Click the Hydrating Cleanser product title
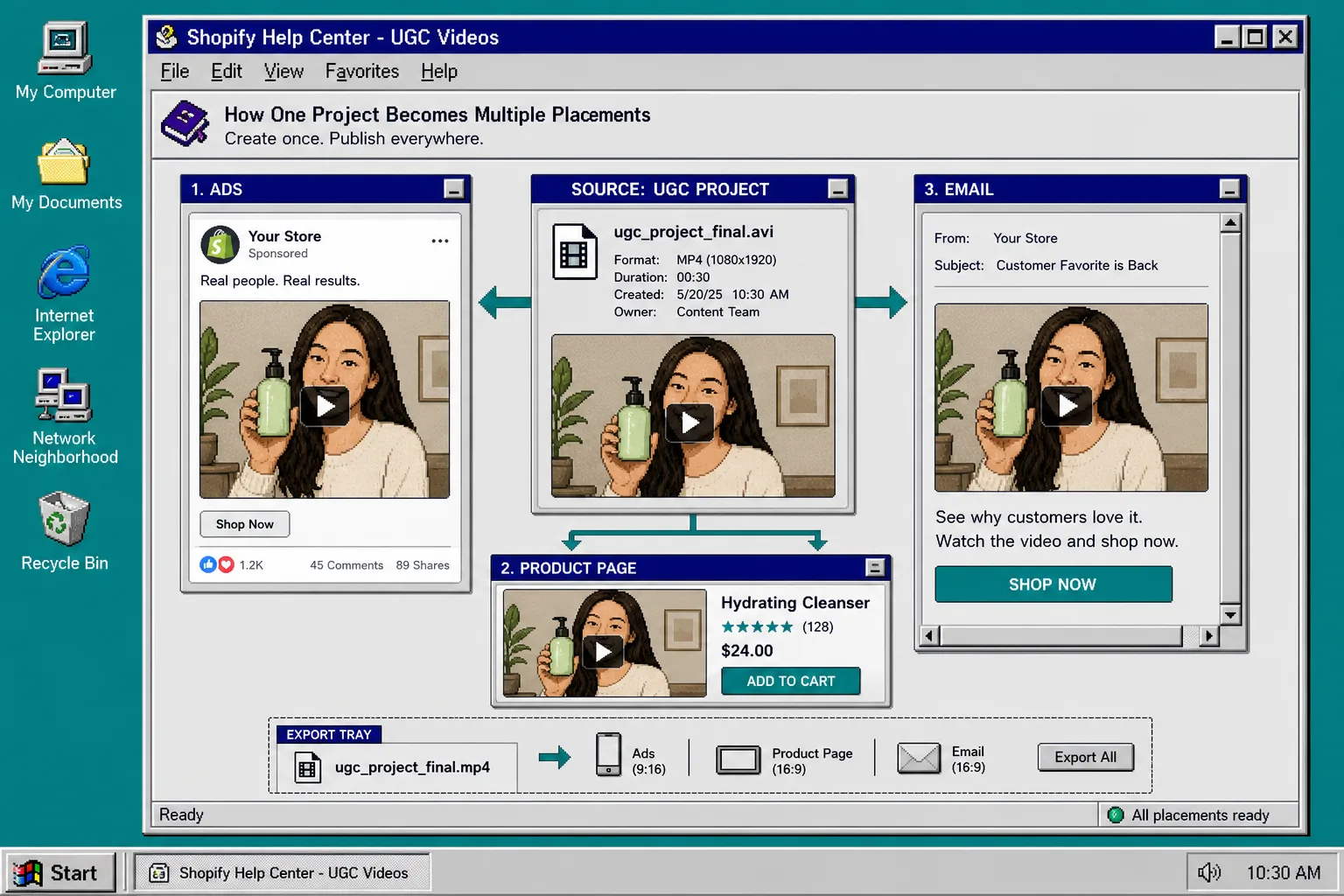The height and width of the screenshot is (896, 1344). (x=795, y=603)
